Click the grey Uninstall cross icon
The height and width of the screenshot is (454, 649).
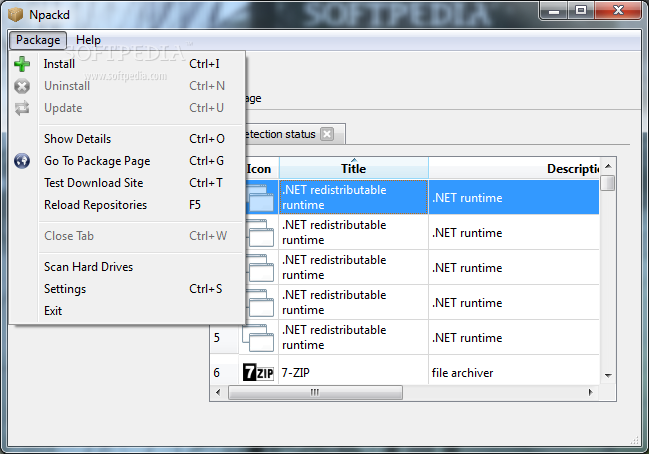tap(22, 86)
